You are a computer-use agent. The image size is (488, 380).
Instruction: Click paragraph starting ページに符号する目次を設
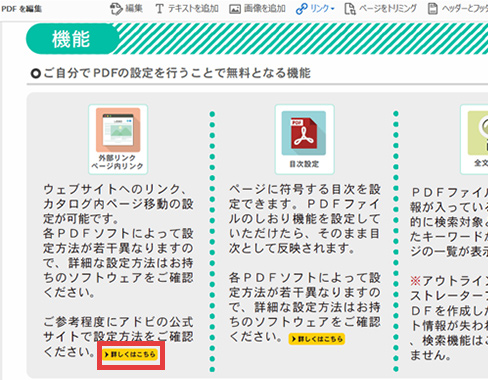click(x=304, y=219)
